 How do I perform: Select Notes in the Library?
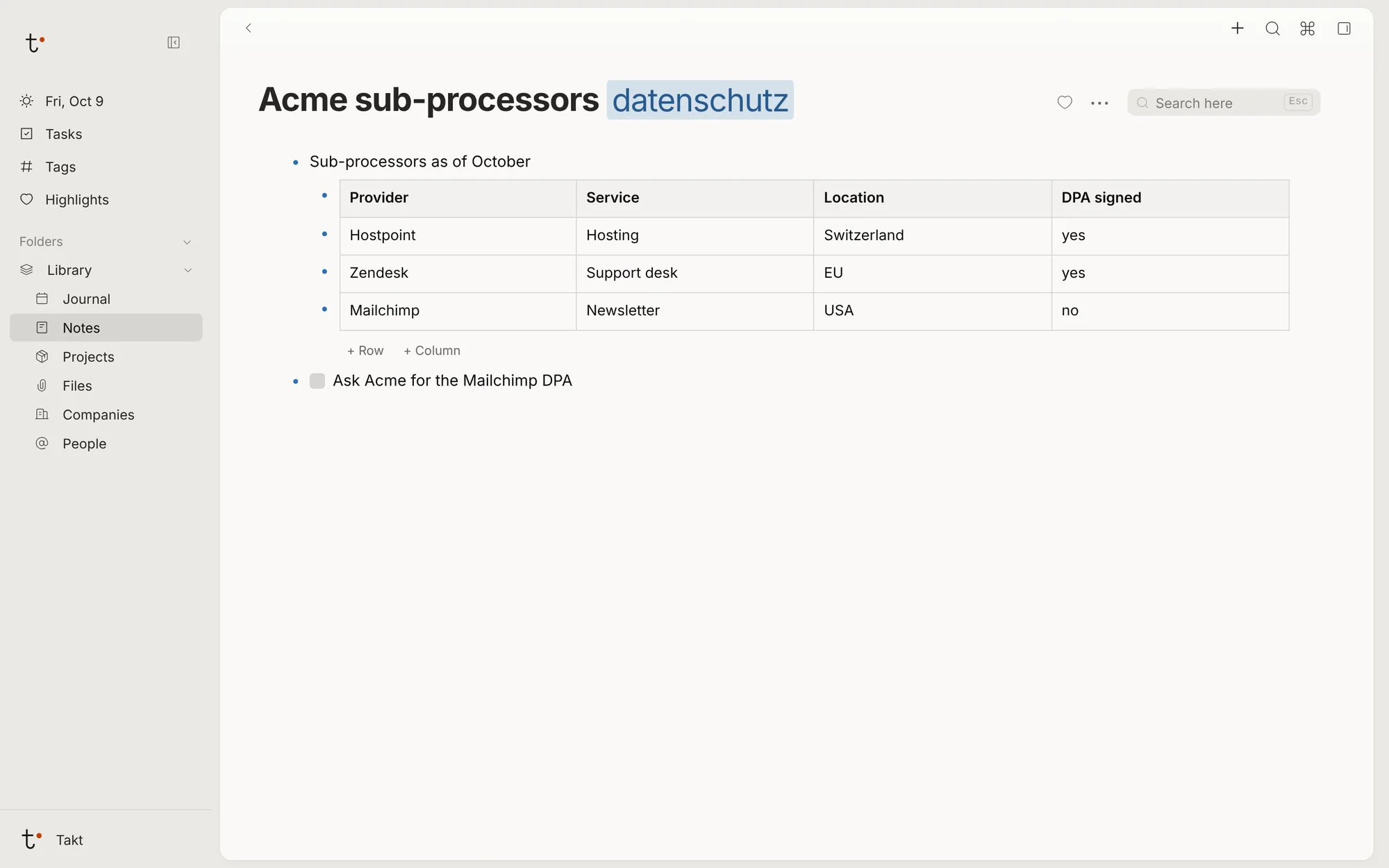106,328
